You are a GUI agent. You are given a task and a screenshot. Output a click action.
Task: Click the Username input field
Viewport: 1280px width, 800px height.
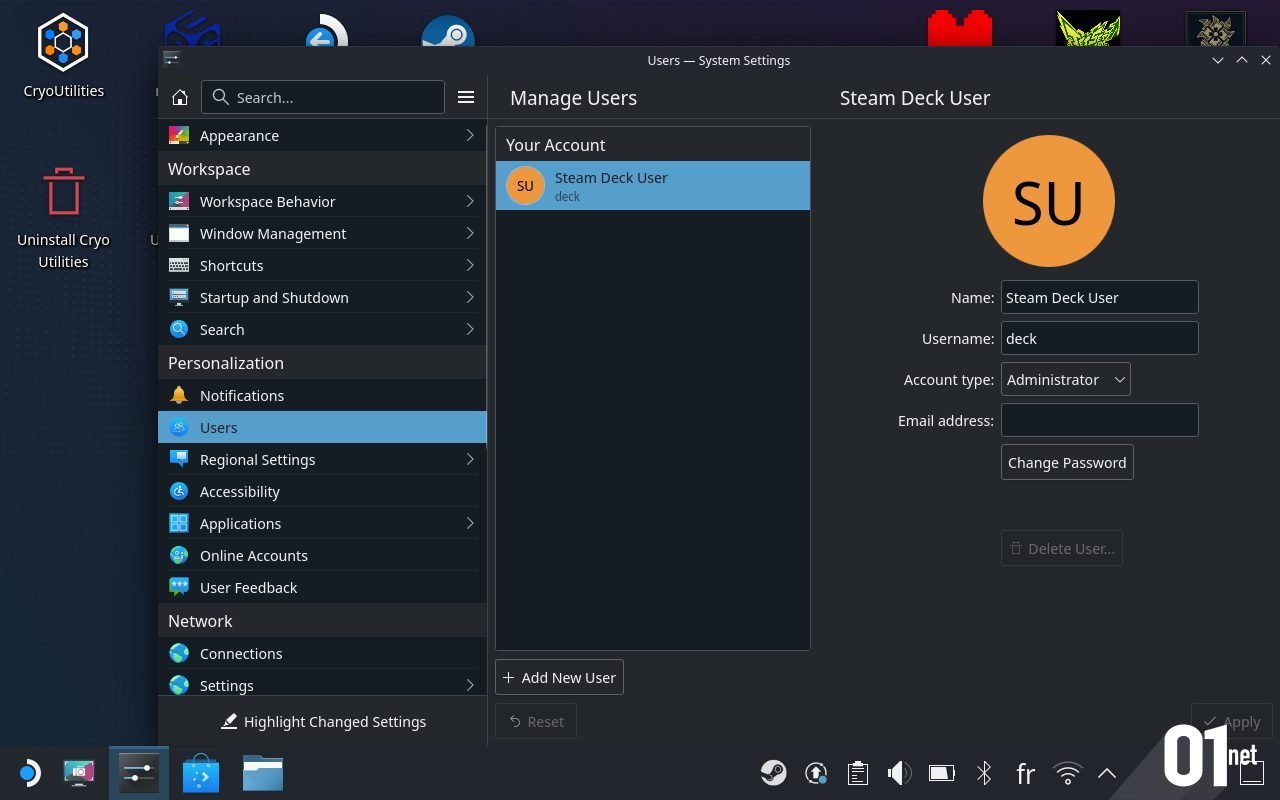point(1099,338)
